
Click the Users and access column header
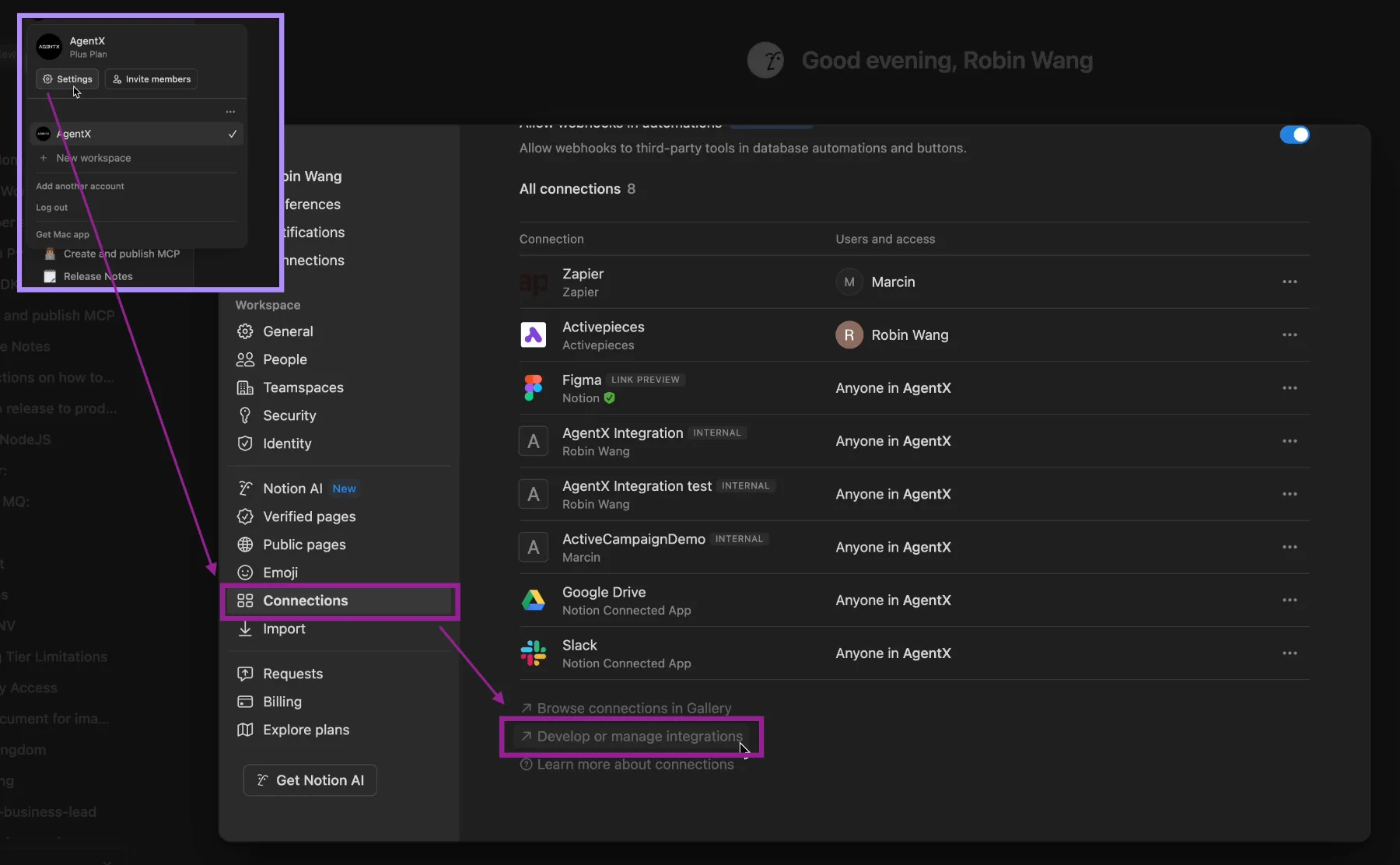coord(885,239)
